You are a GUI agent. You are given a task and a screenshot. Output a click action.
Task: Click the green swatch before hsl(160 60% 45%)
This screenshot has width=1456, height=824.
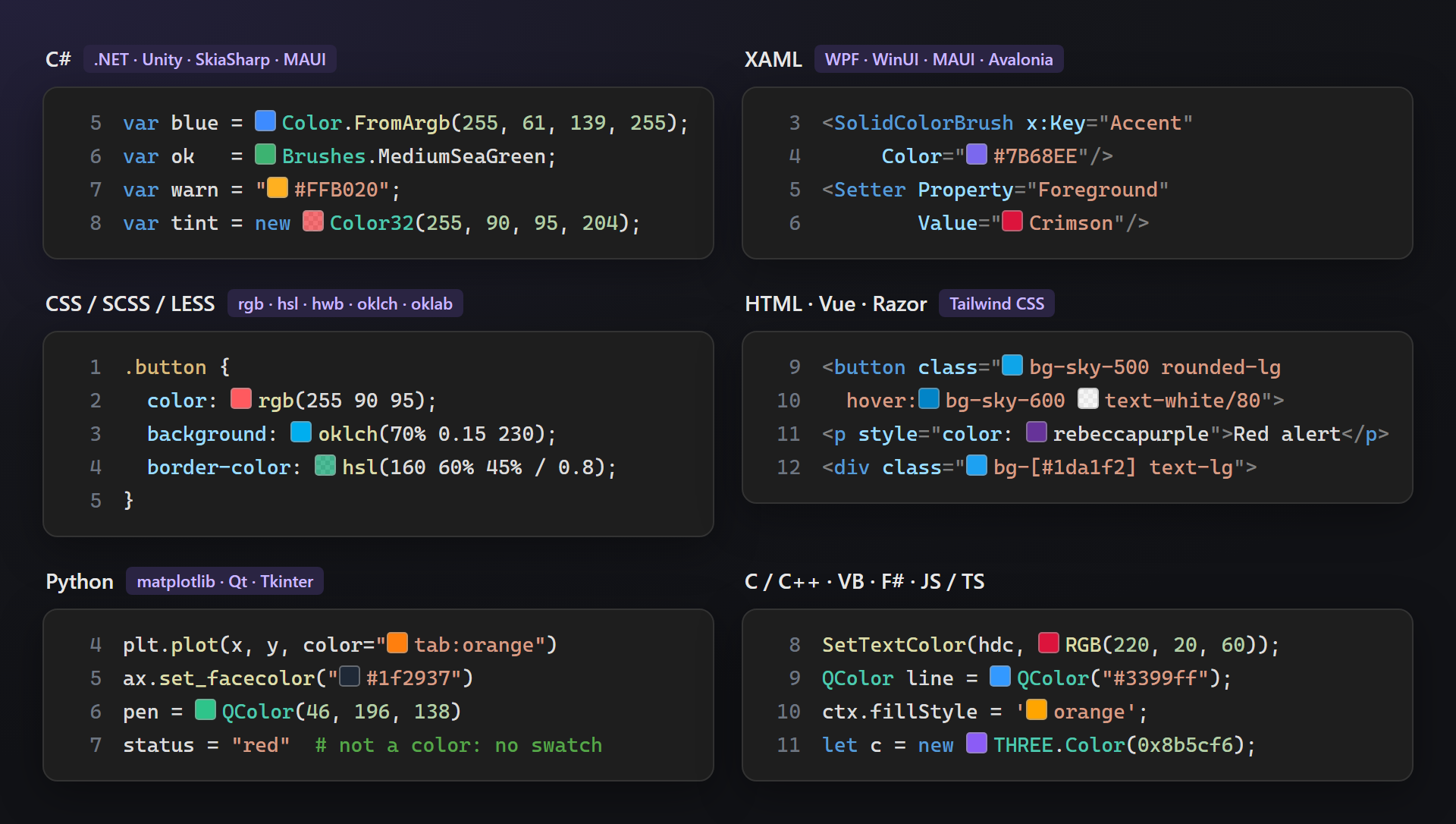(325, 466)
